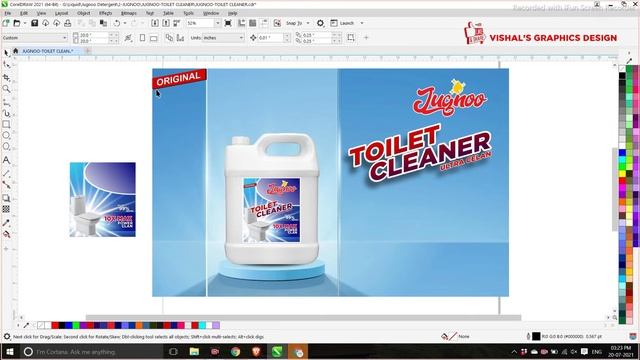Click the Import icon
The width and height of the screenshot is (640, 360).
point(155,23)
